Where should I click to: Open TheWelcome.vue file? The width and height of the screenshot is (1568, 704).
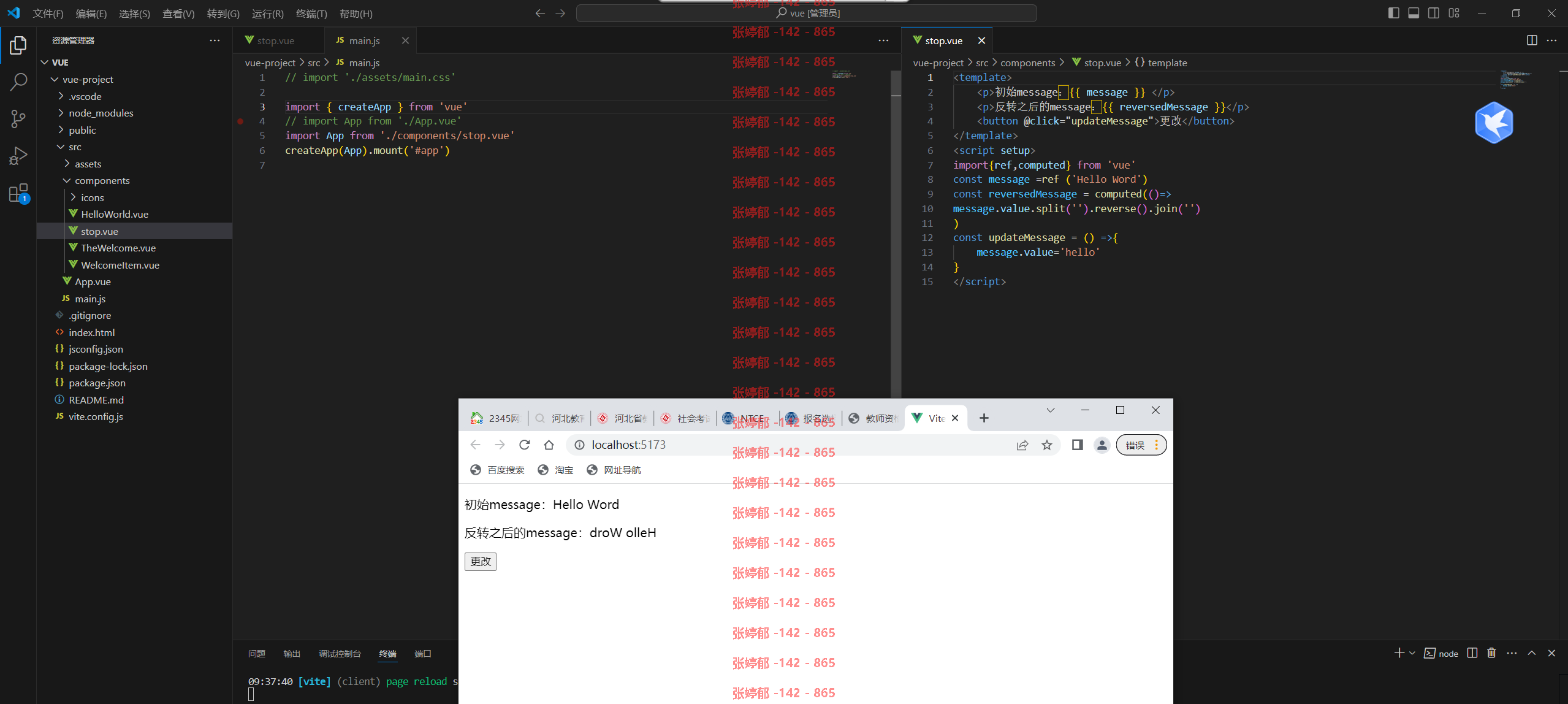tap(135, 248)
